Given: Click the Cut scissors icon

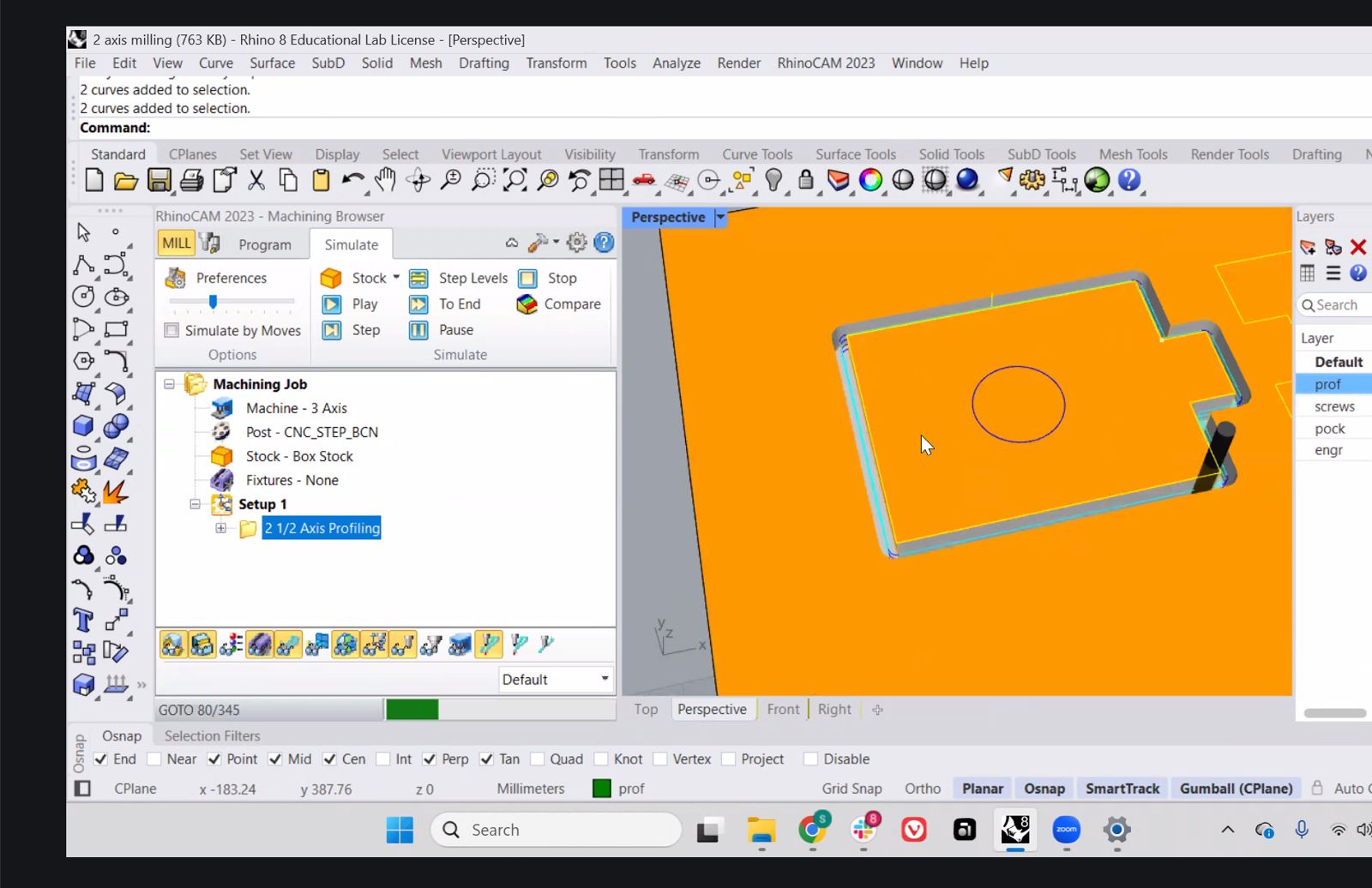Looking at the screenshot, I should [256, 180].
